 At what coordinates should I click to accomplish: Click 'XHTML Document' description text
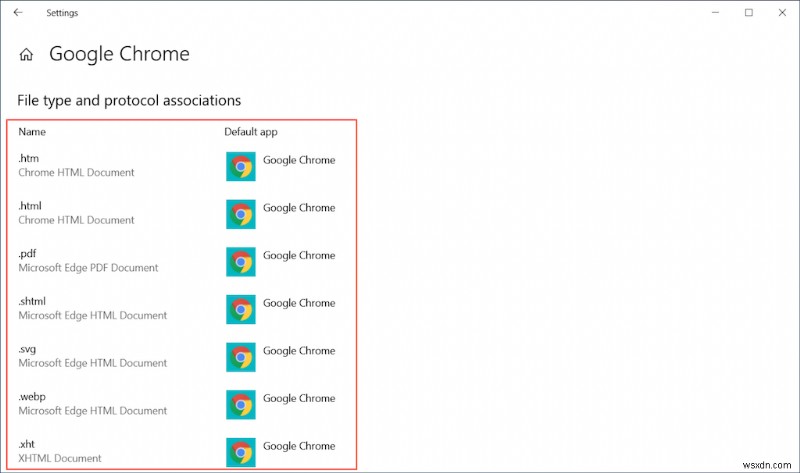tap(60, 458)
